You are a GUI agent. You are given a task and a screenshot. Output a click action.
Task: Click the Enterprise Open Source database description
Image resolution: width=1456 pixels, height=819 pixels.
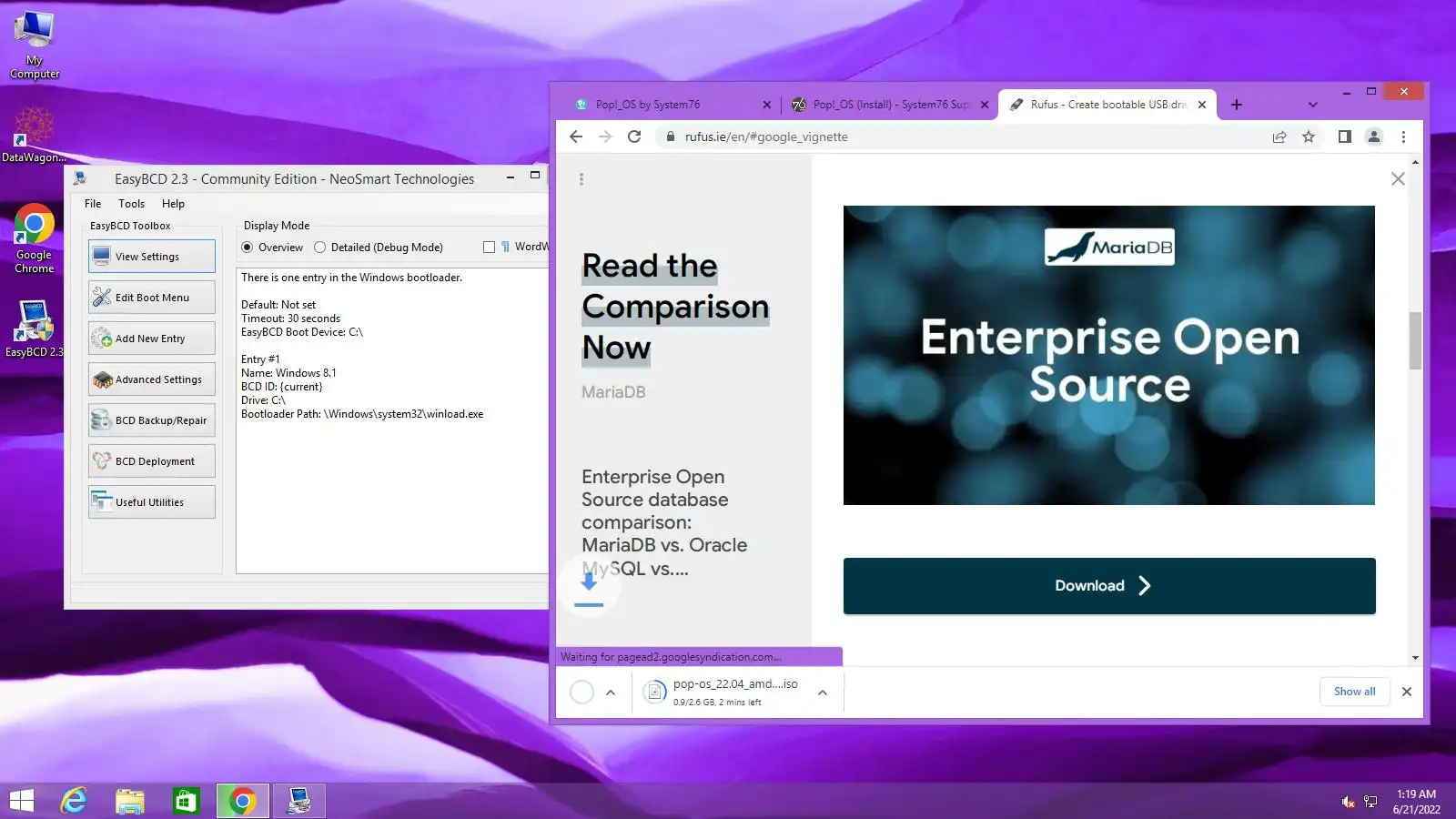[664, 522]
